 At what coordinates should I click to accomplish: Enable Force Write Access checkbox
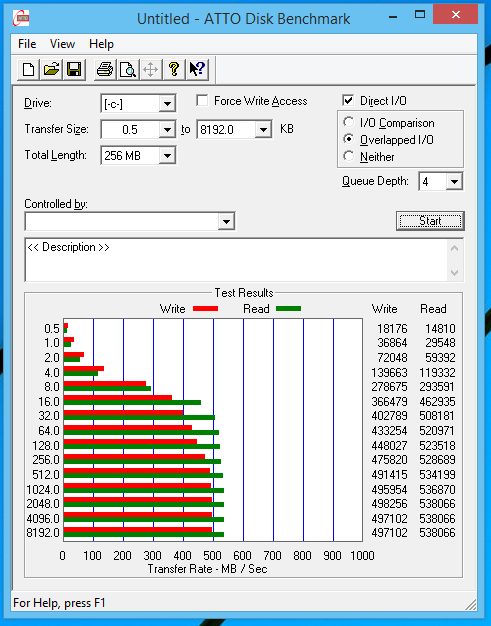coord(202,101)
